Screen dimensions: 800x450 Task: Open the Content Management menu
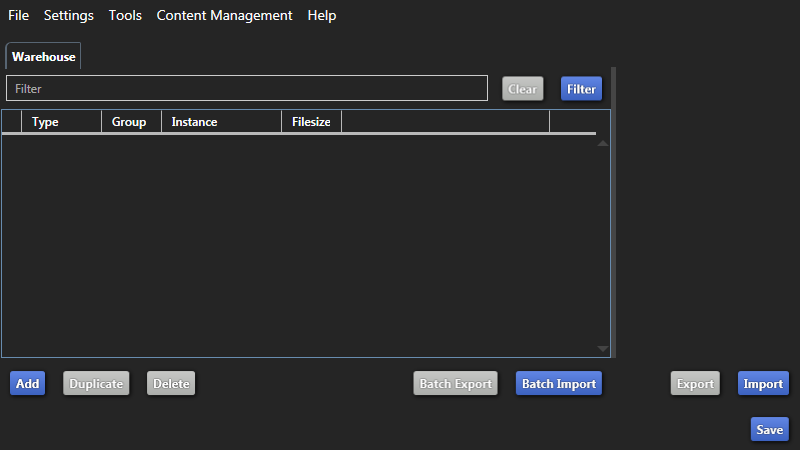click(224, 15)
